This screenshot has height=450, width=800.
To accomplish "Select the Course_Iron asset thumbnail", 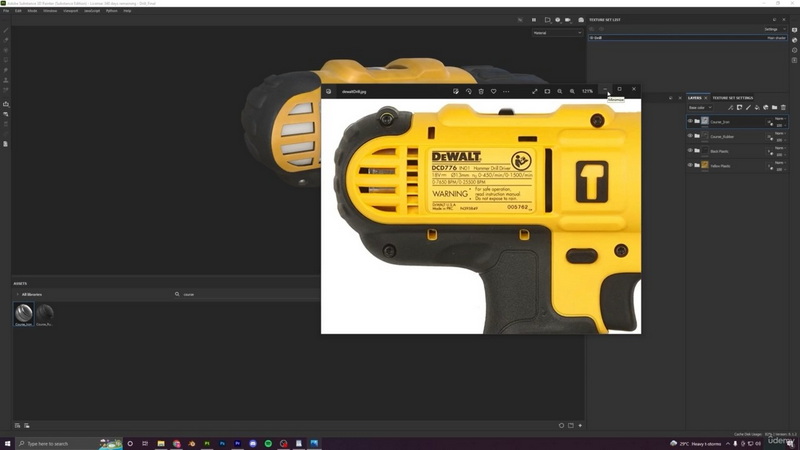I will pyautogui.click(x=23, y=314).
